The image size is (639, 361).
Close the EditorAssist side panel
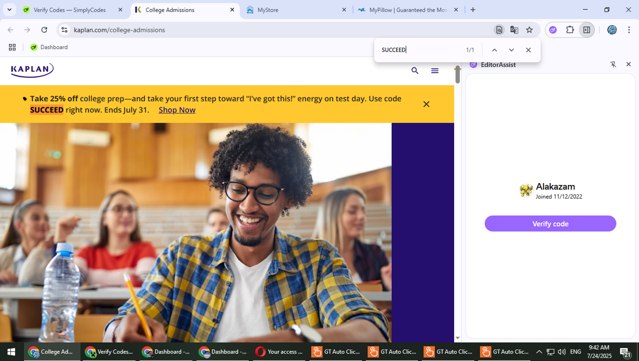click(628, 64)
